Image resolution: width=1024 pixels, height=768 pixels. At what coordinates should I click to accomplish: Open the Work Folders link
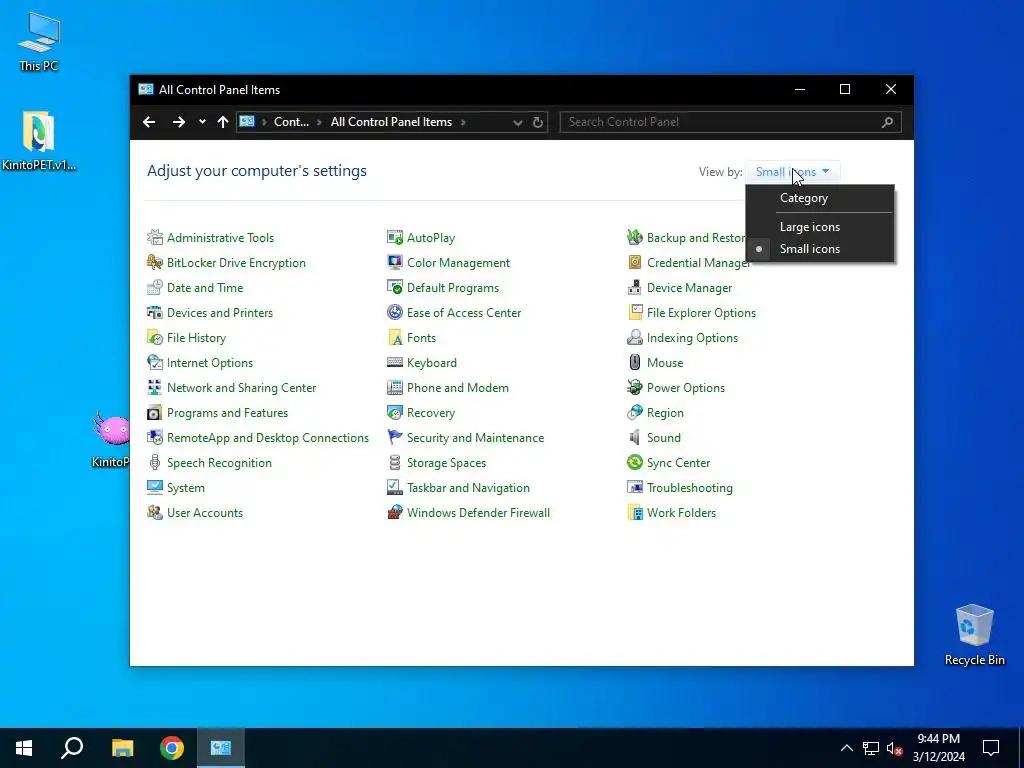coord(681,513)
